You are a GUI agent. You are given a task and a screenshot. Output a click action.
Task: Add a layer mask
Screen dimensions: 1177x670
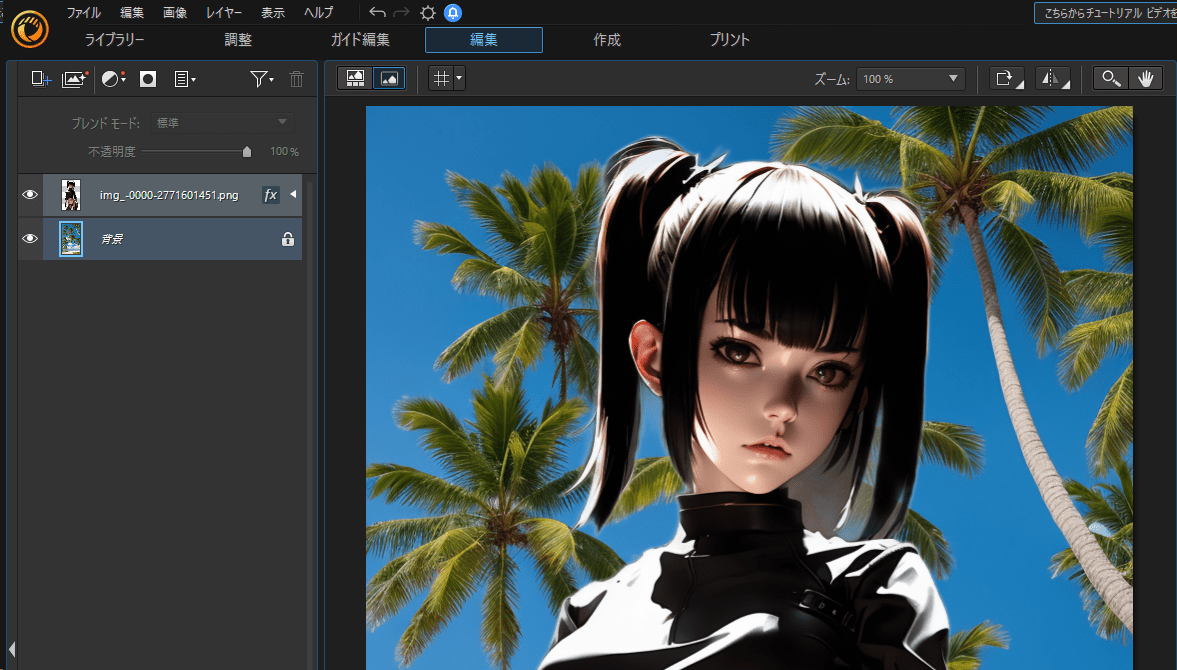[147, 79]
